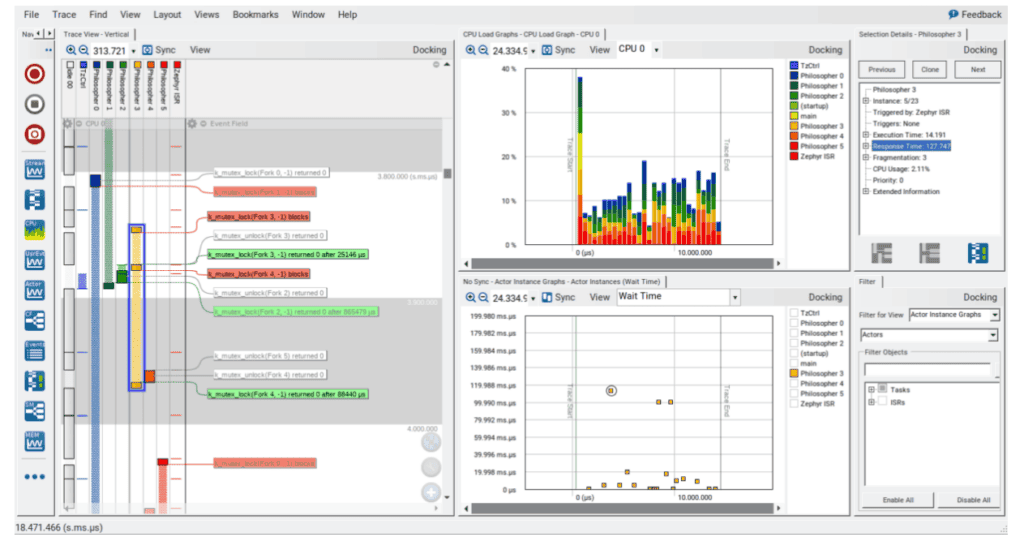
Task: Start recording with the red record icon
Action: point(35,74)
